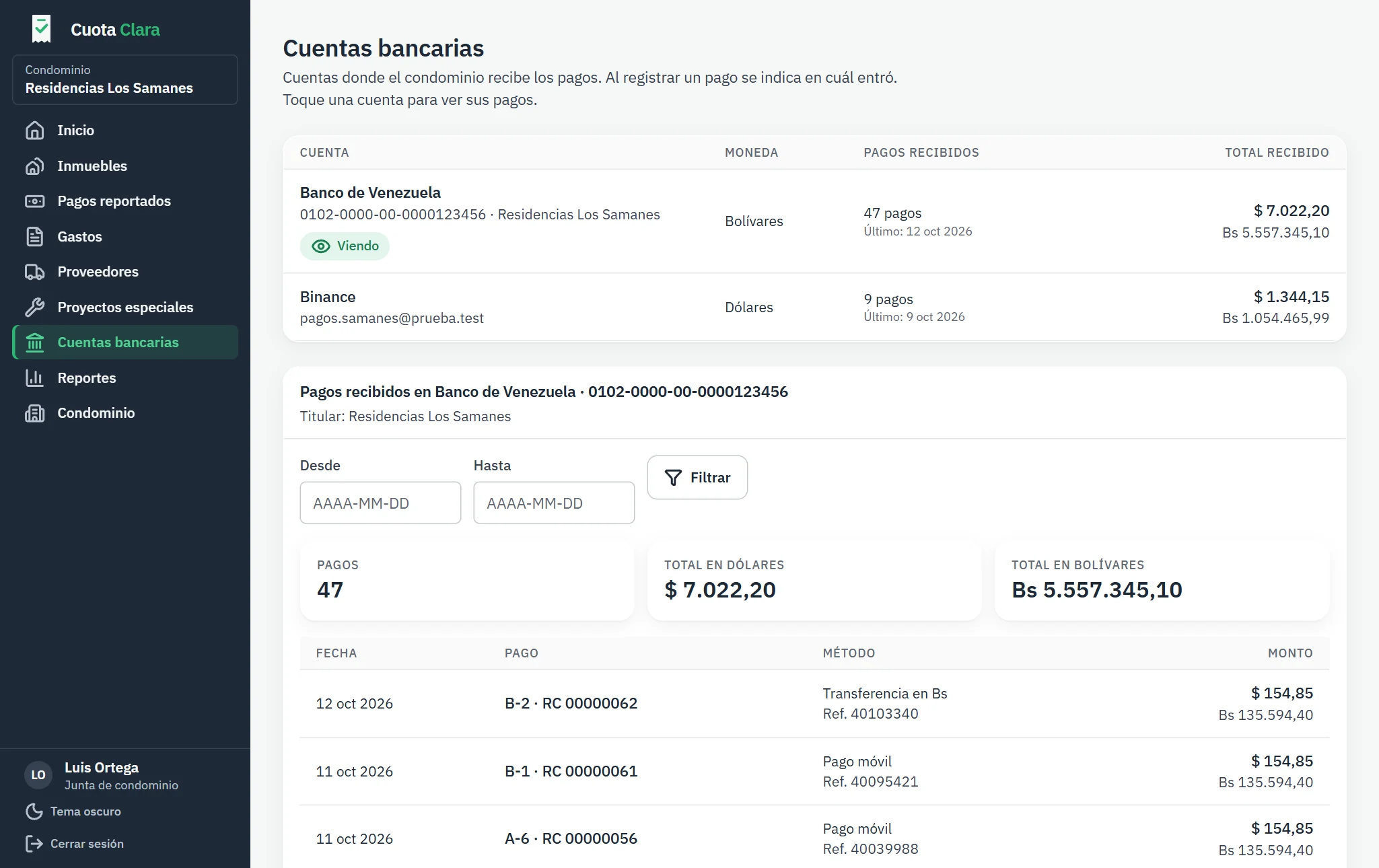
Task: Click the moon icon for Tema oscuro
Action: [34, 811]
